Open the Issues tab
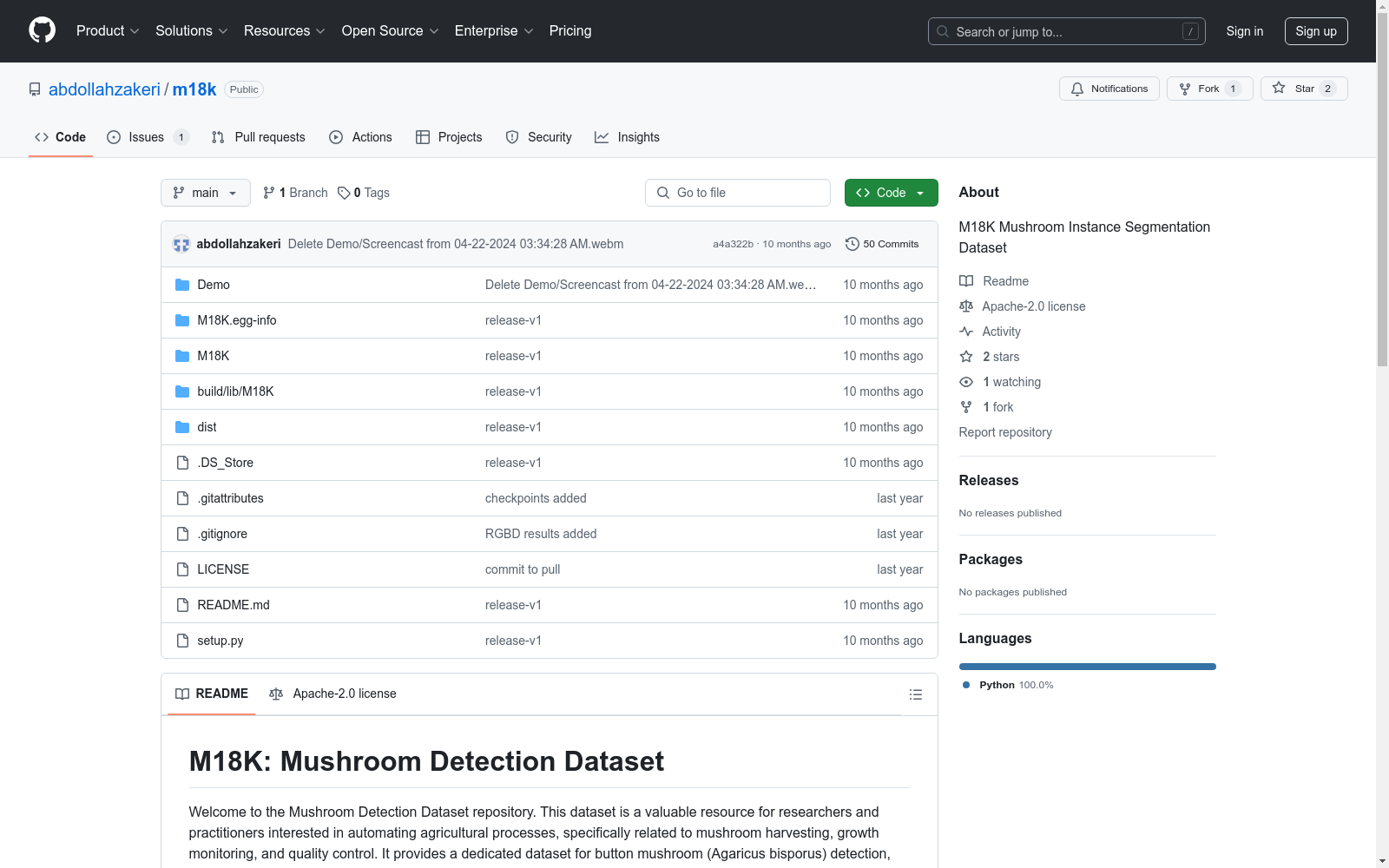1389x868 pixels. [x=147, y=137]
